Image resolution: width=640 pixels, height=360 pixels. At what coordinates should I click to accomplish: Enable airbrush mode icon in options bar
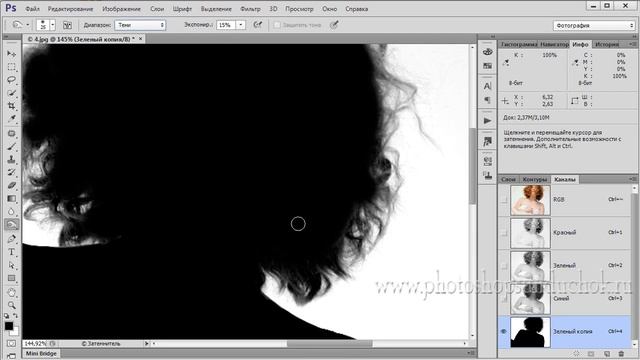tap(258, 25)
